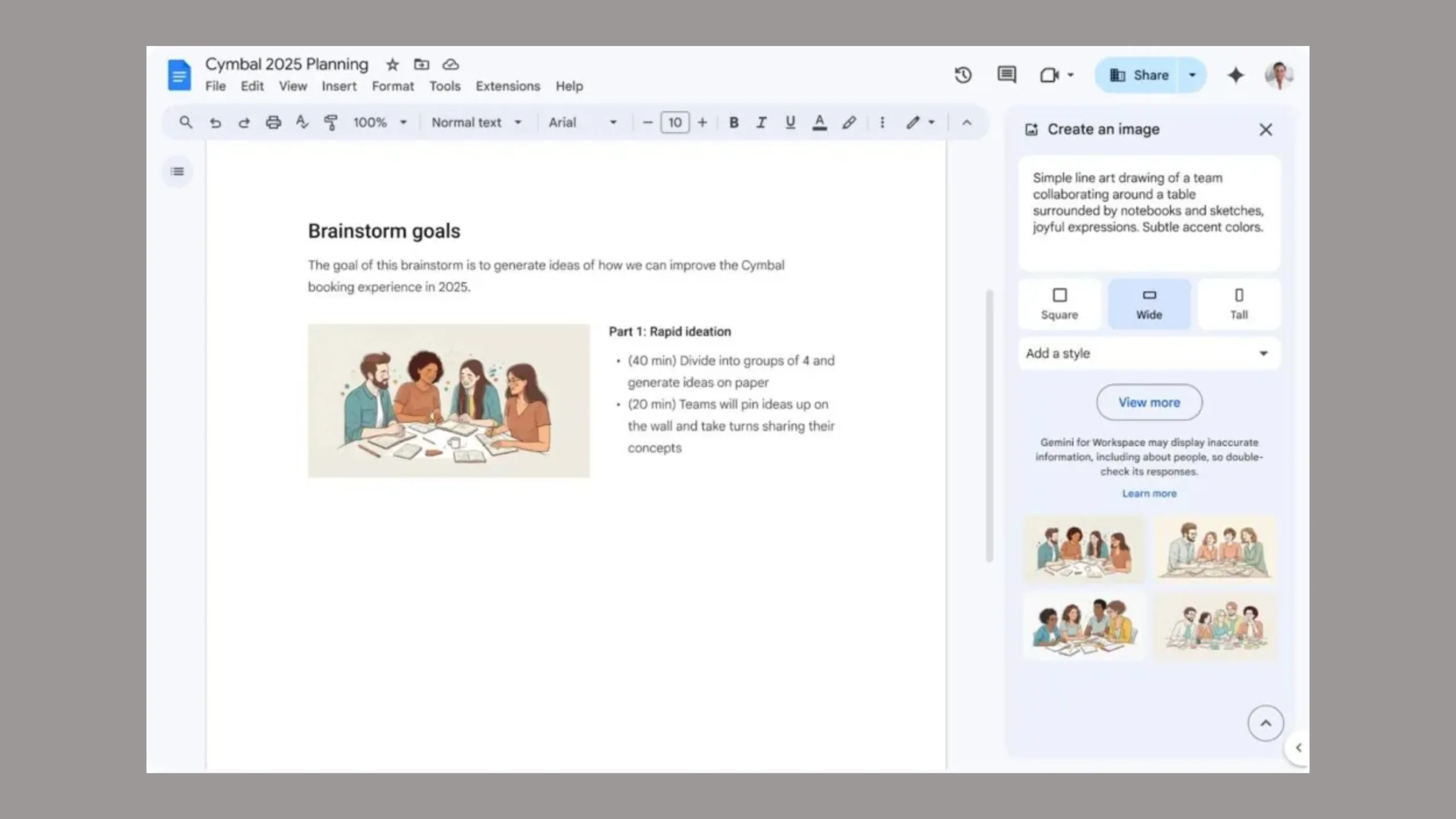Open the File menu

pyautogui.click(x=216, y=86)
